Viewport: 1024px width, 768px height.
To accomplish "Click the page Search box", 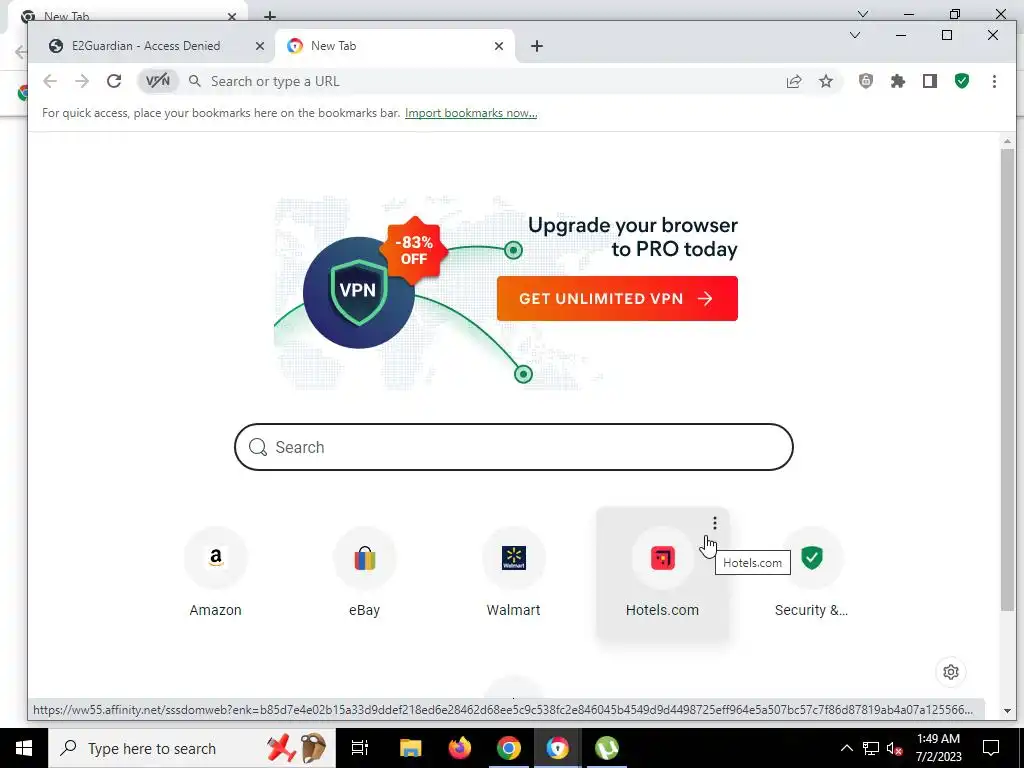I will tap(514, 447).
